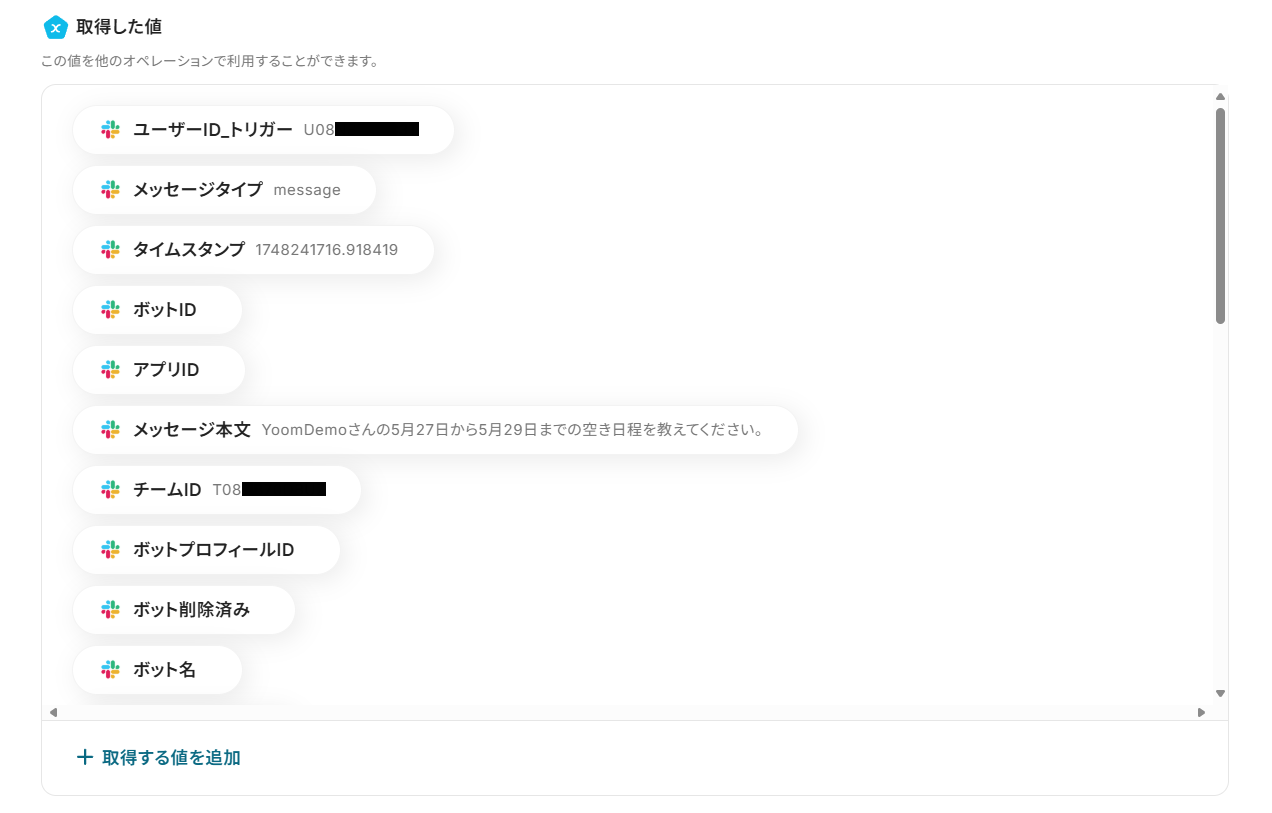Click the Slack icon beside ボットID

(110, 310)
